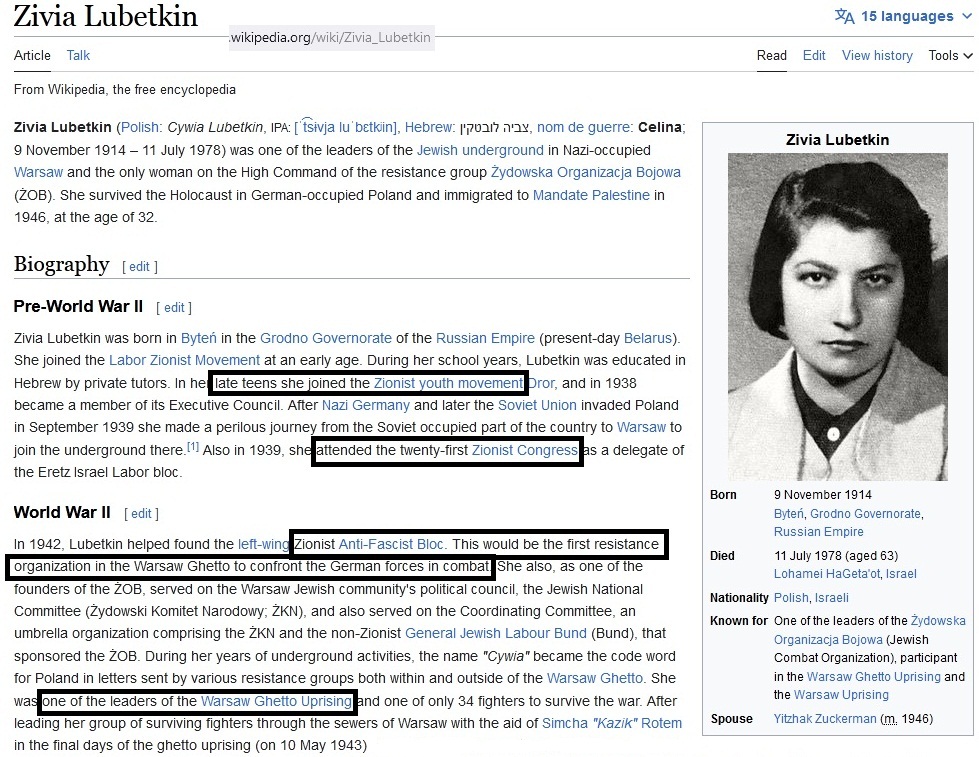Viewport: 979px width, 757px height.
Task: Open the 15 languages selector
Action: [x=906, y=16]
